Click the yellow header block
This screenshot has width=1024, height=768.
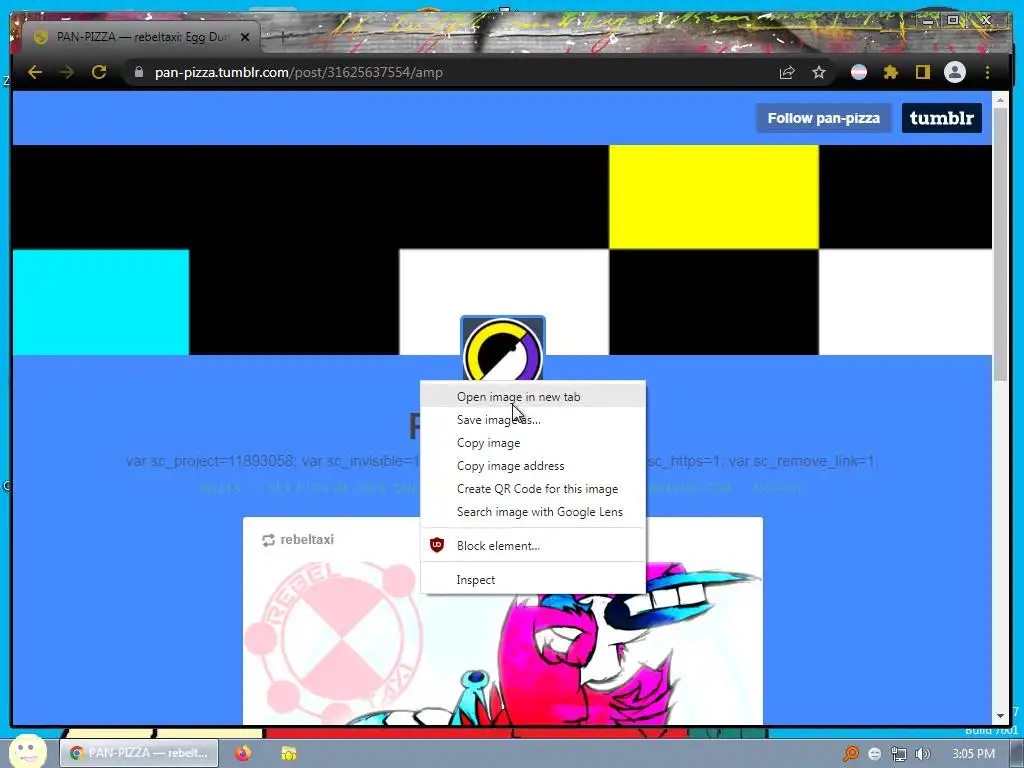(x=714, y=197)
